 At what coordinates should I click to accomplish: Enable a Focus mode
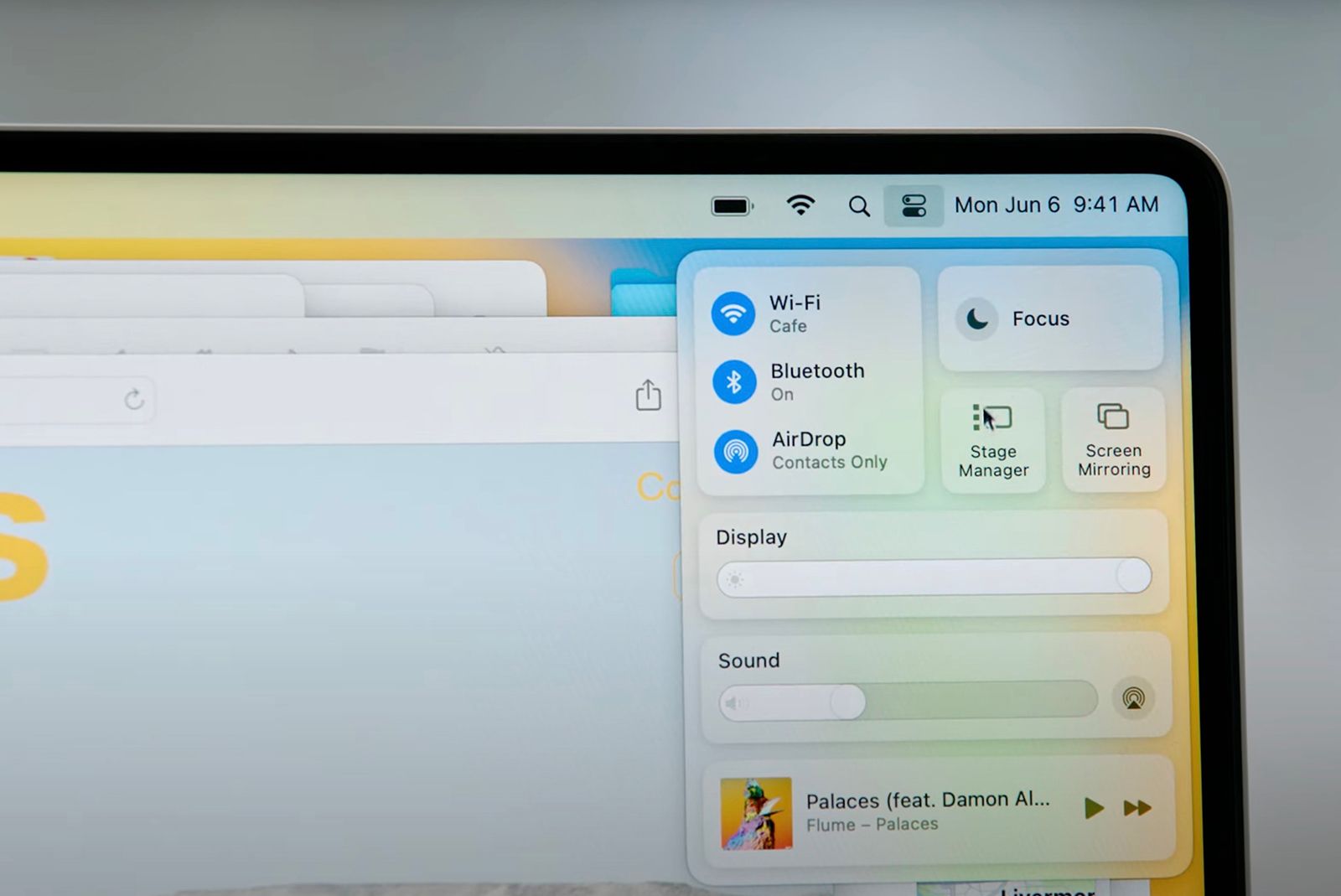coord(977,319)
